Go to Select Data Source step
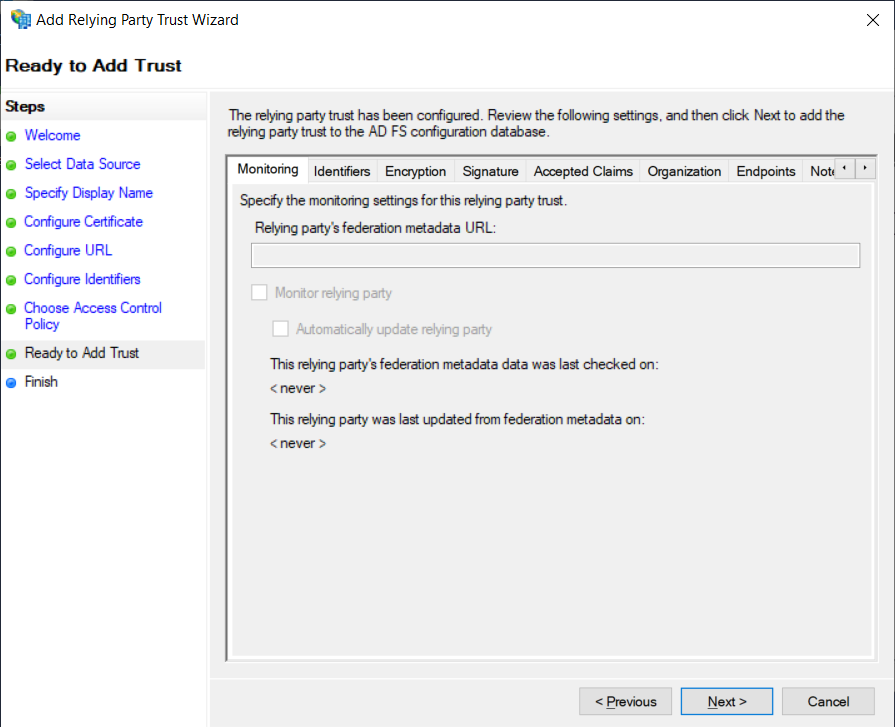This screenshot has width=895, height=727. coord(82,164)
